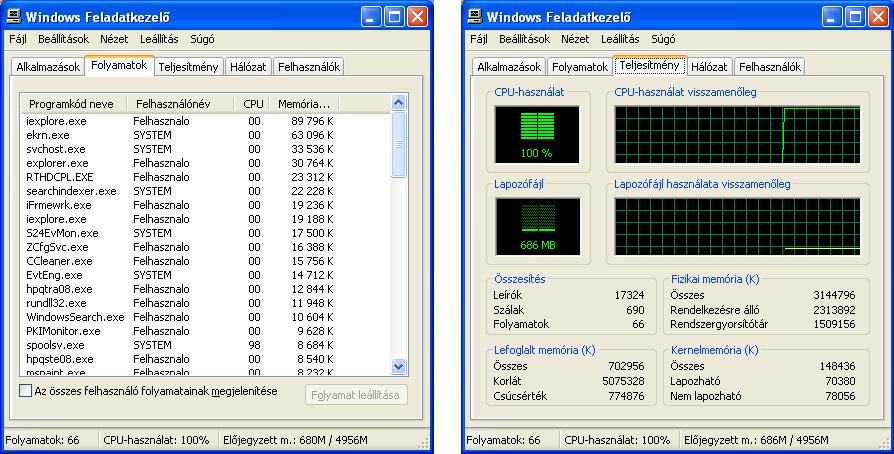
Task: Switch to Felhasználók tab in right window
Action: point(770,67)
